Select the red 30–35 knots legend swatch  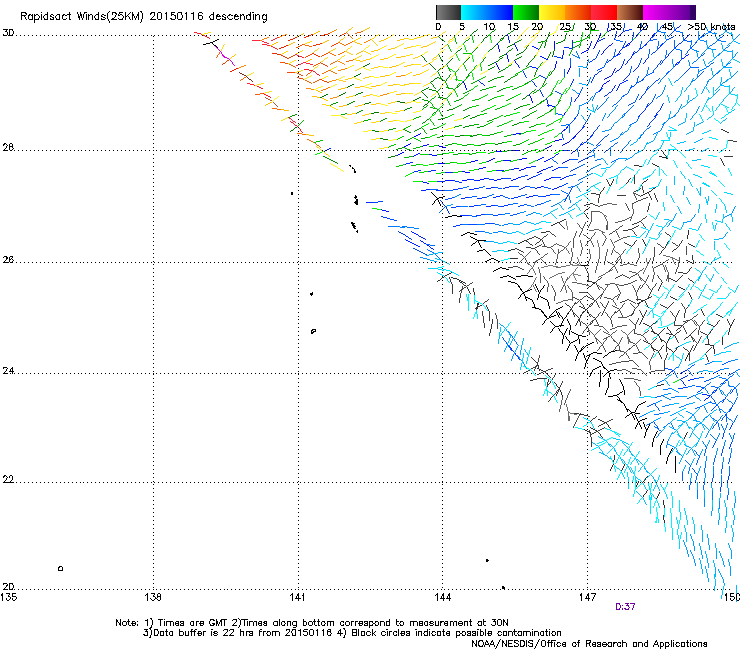tap(604, 12)
